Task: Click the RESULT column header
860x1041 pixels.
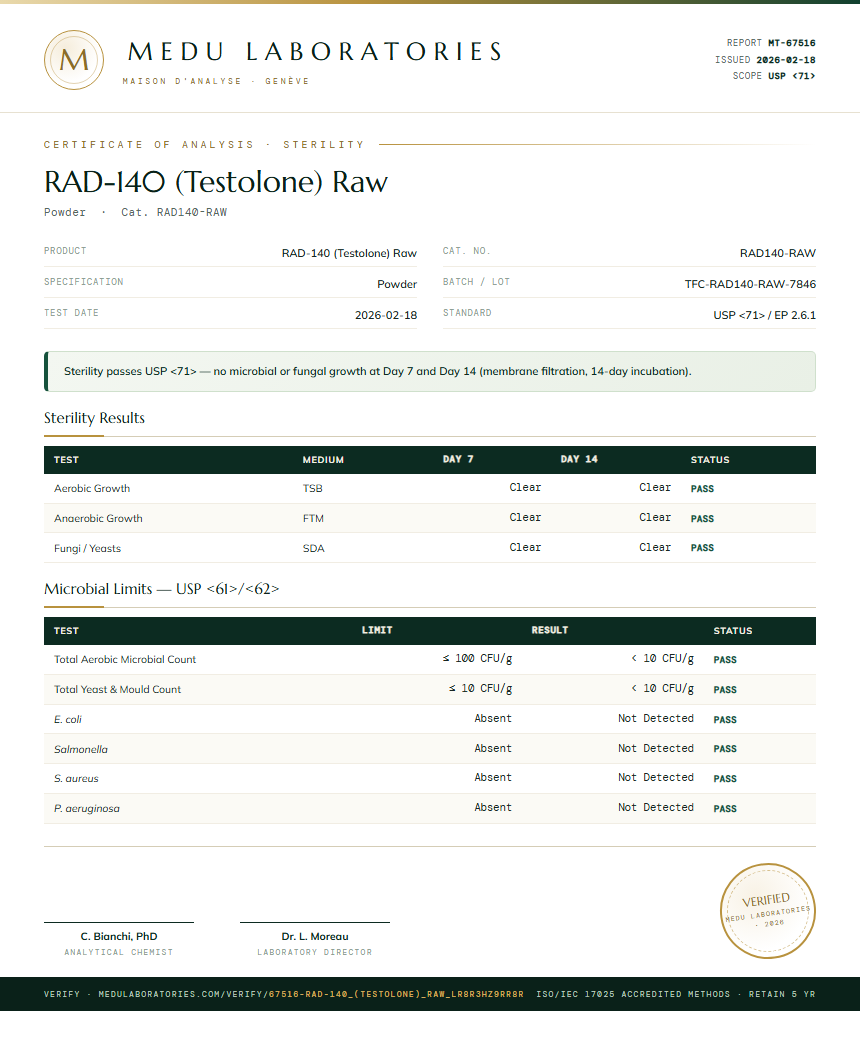Action: [x=550, y=630]
